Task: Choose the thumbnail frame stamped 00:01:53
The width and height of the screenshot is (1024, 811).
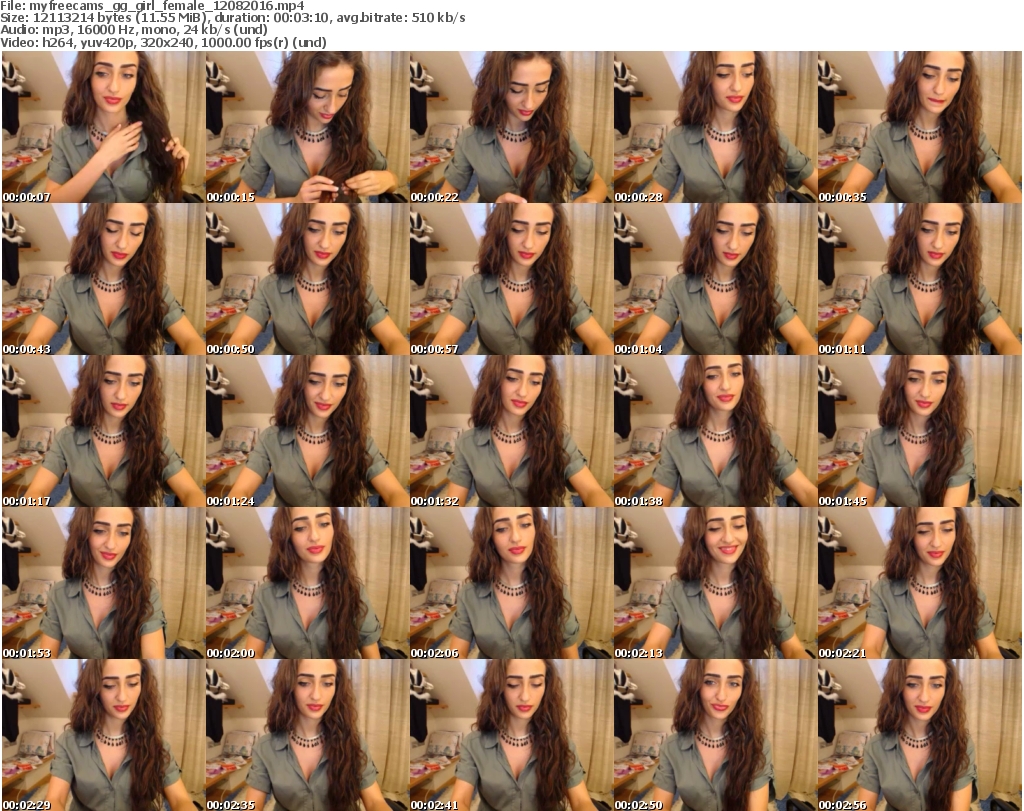Action: tap(103, 583)
